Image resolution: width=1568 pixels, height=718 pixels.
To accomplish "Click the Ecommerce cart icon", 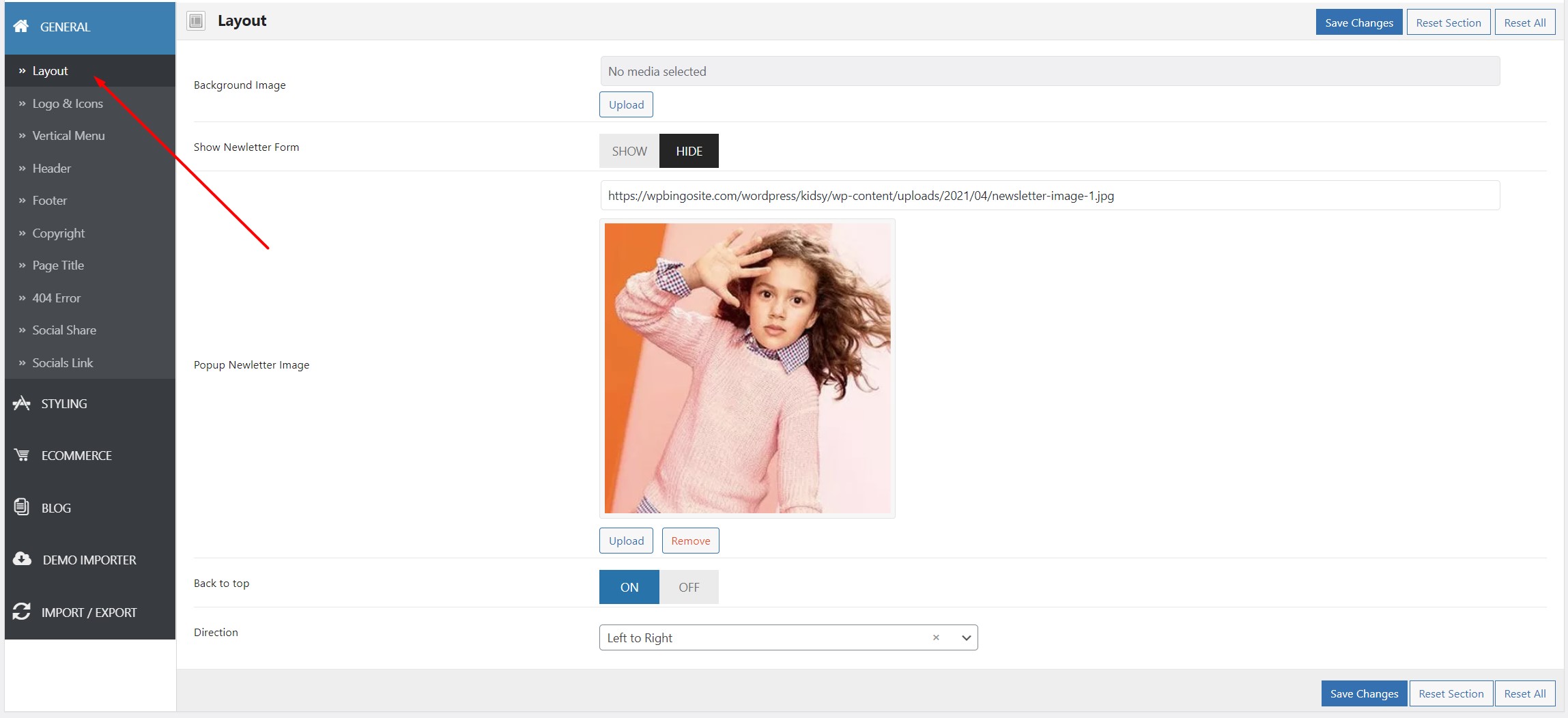I will (22, 455).
